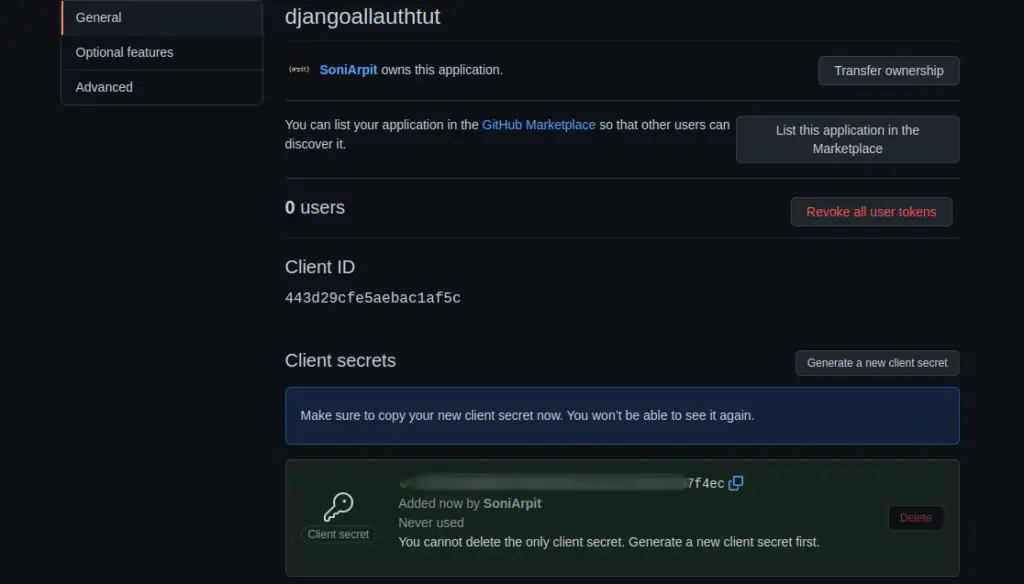
Task: Generate a new client secret
Action: 877,363
